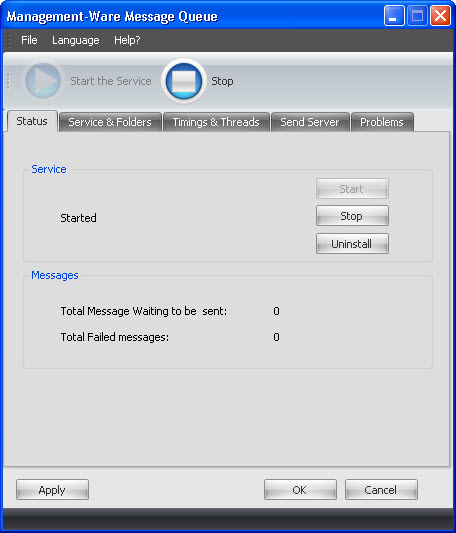Image resolution: width=456 pixels, height=533 pixels.
Task: Click the Start the Service toolbar label
Action: (x=111, y=81)
